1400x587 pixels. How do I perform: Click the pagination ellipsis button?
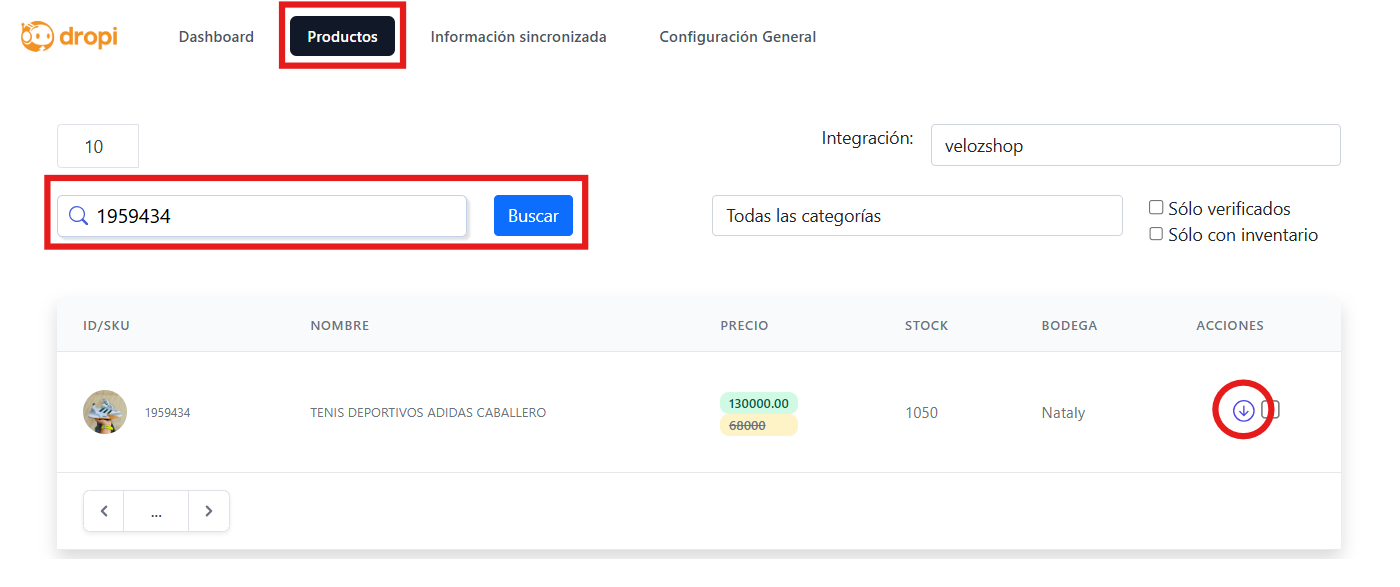coord(156,511)
